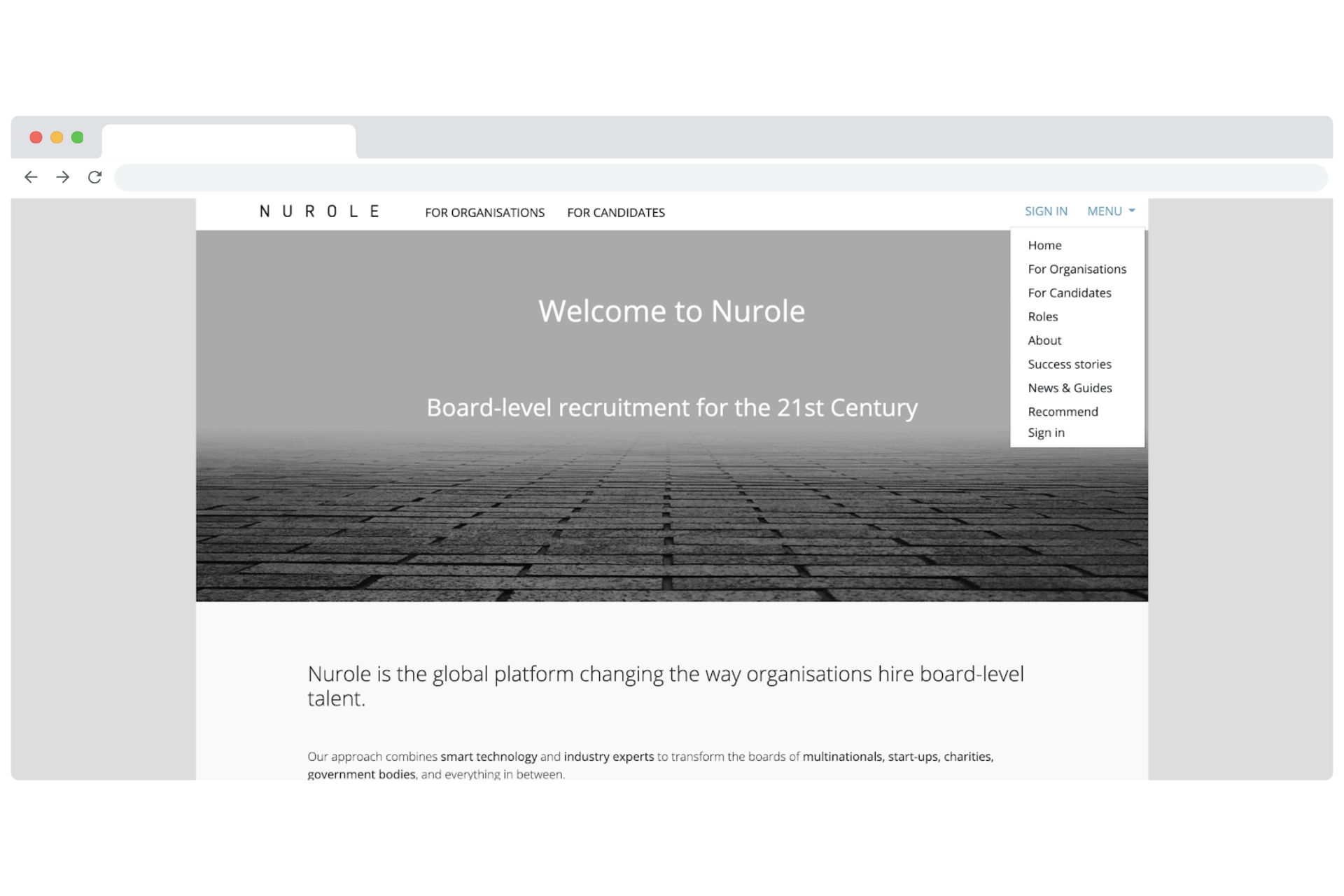Click the NUROLE logo
The height and width of the screenshot is (896, 1344).
coord(320,211)
